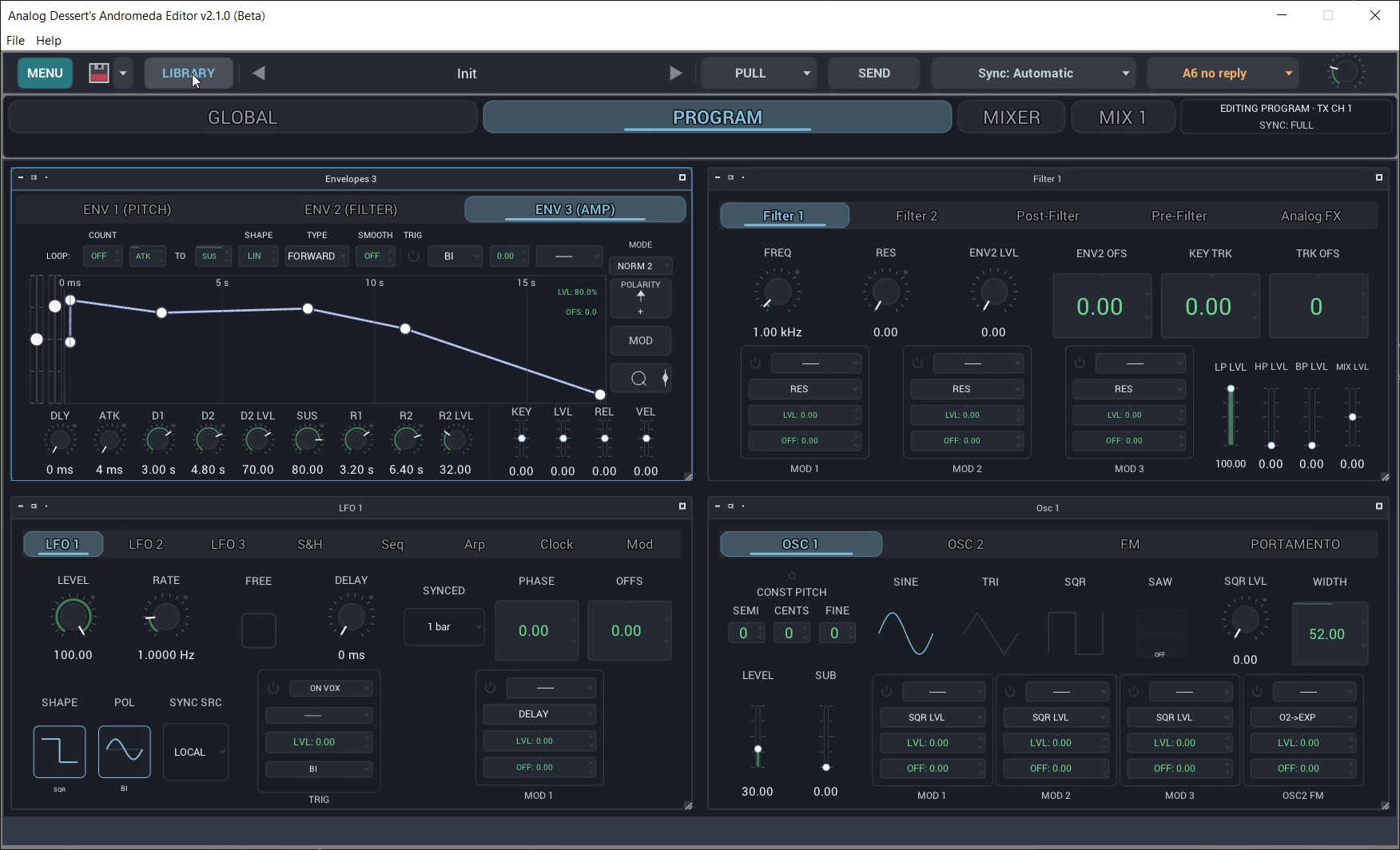Screen dimensions: 1400x850
Task: Enable Filter MOD 1 power toggle
Action: tap(755, 363)
